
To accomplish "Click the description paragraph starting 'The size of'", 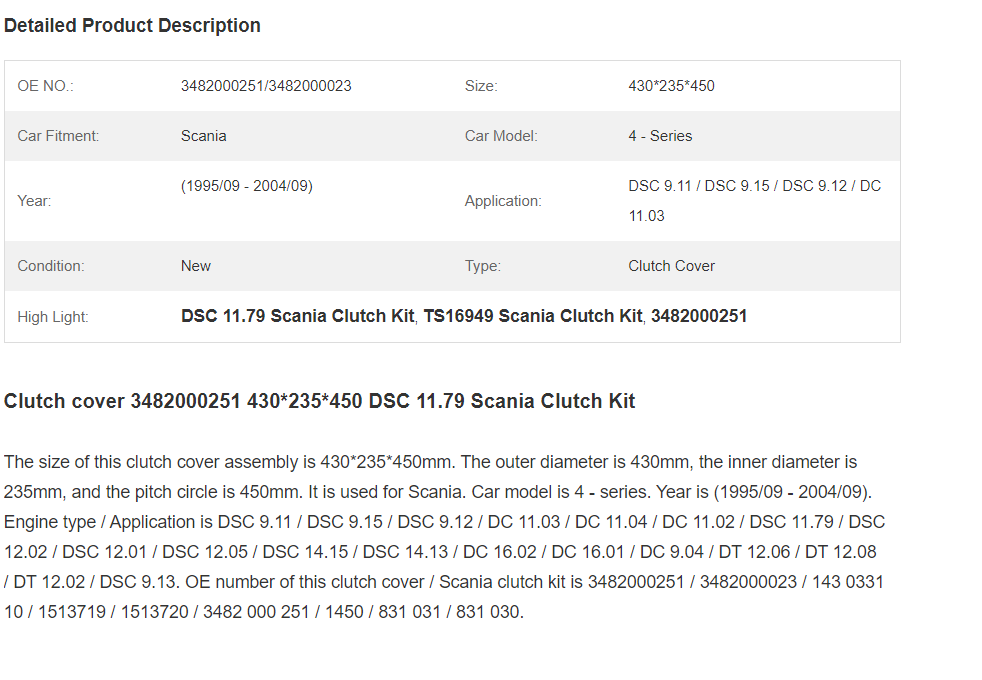I will click(x=445, y=537).
